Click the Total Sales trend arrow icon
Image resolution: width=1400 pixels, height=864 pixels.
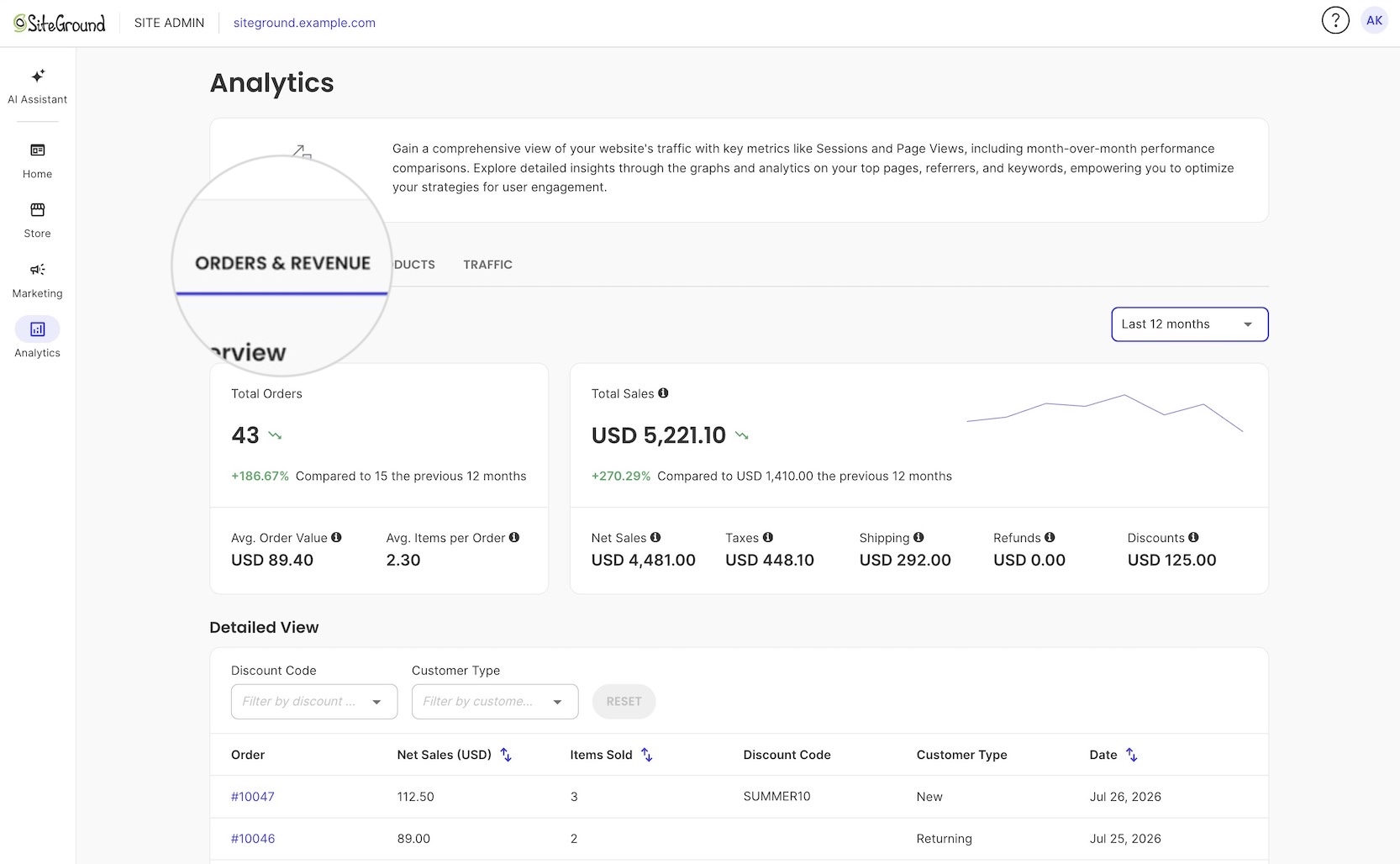click(x=741, y=435)
